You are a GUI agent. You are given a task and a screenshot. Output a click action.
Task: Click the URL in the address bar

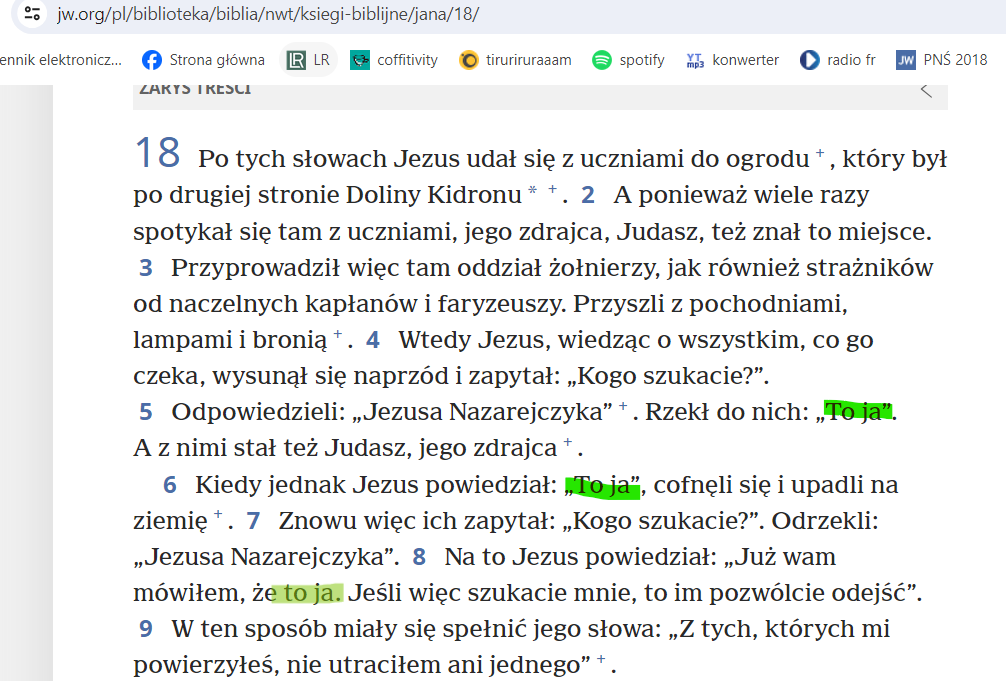point(268,16)
